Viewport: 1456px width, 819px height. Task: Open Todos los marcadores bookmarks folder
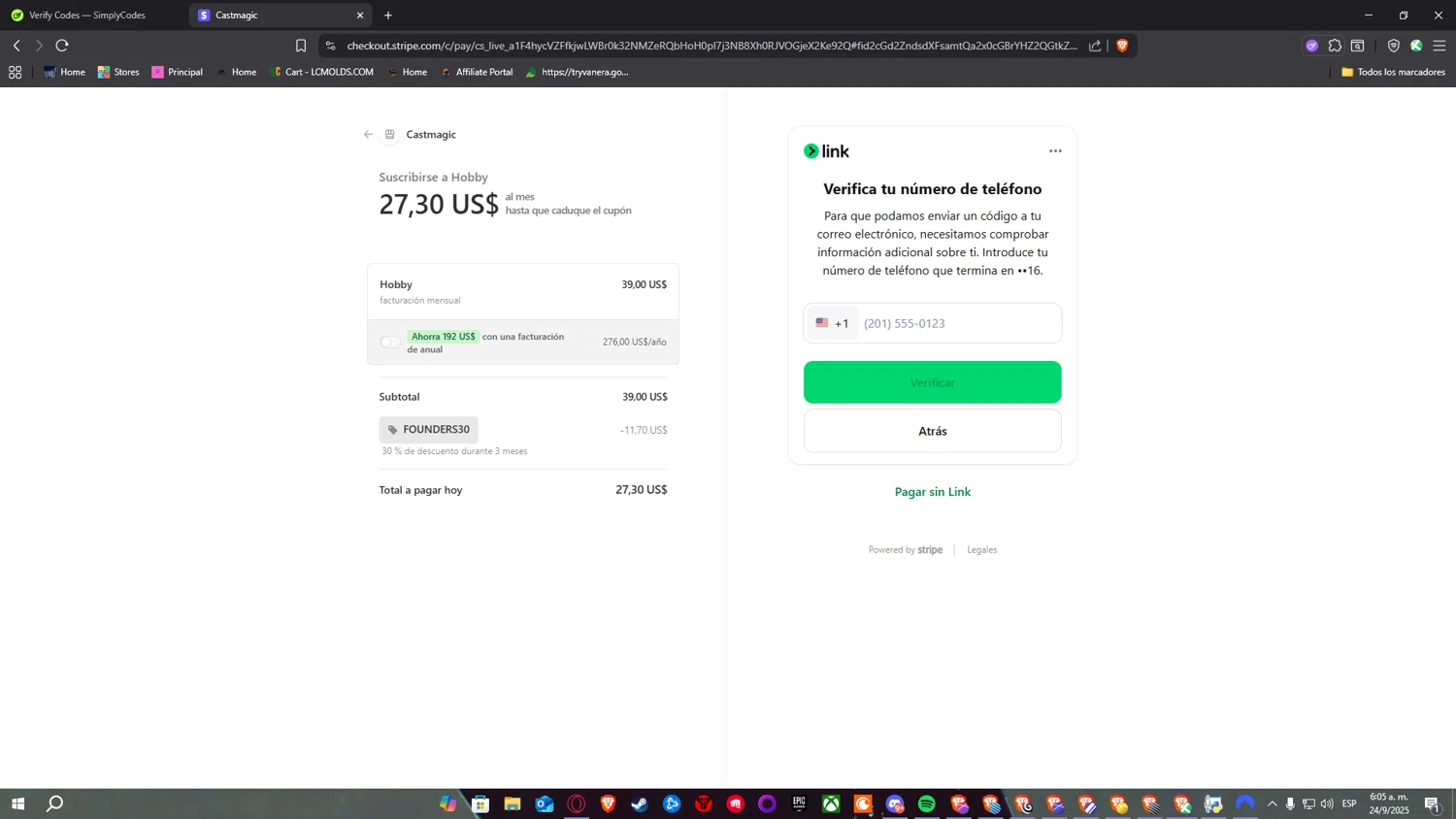click(1393, 72)
